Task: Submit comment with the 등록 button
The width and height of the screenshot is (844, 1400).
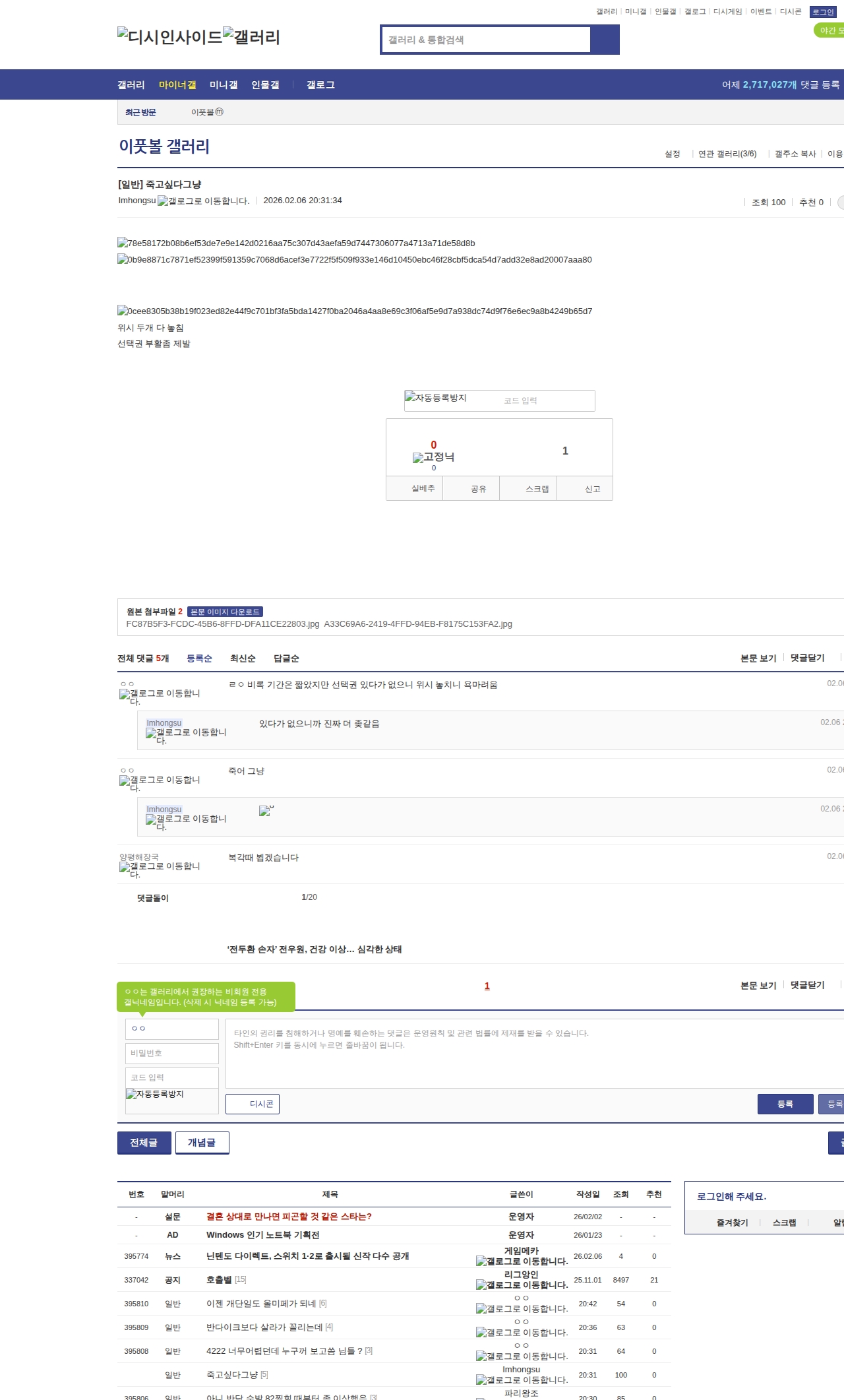Action: 785,1104
